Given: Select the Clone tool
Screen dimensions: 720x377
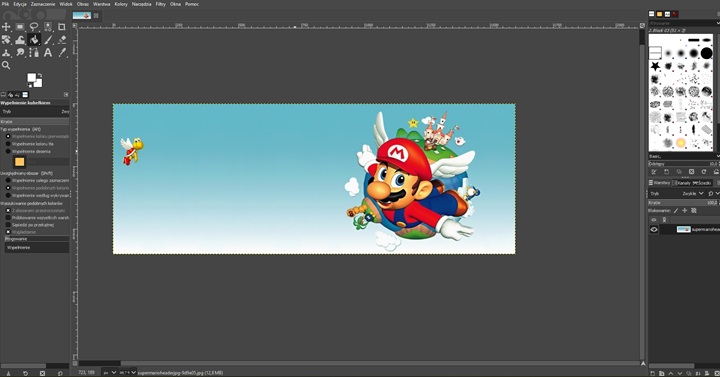Looking at the screenshot, I should [x=6, y=53].
